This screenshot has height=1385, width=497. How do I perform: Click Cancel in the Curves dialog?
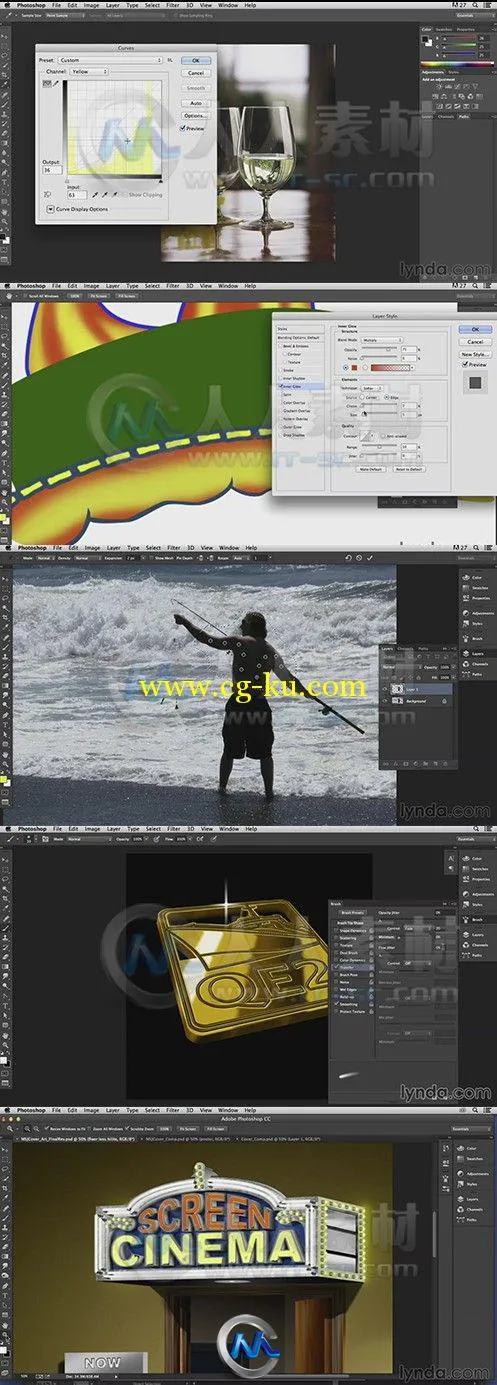click(x=196, y=72)
